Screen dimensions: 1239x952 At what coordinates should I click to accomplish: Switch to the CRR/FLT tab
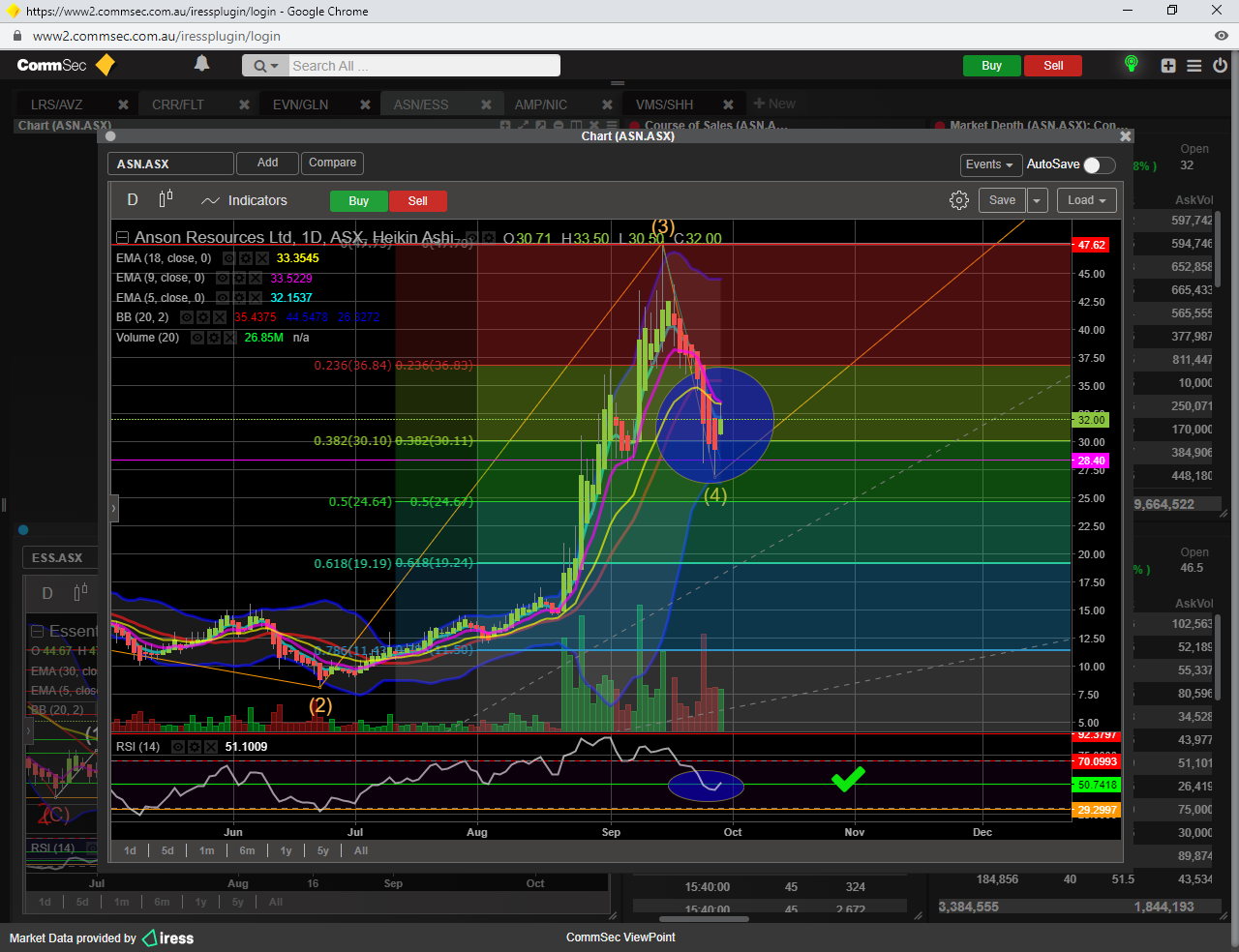click(178, 104)
